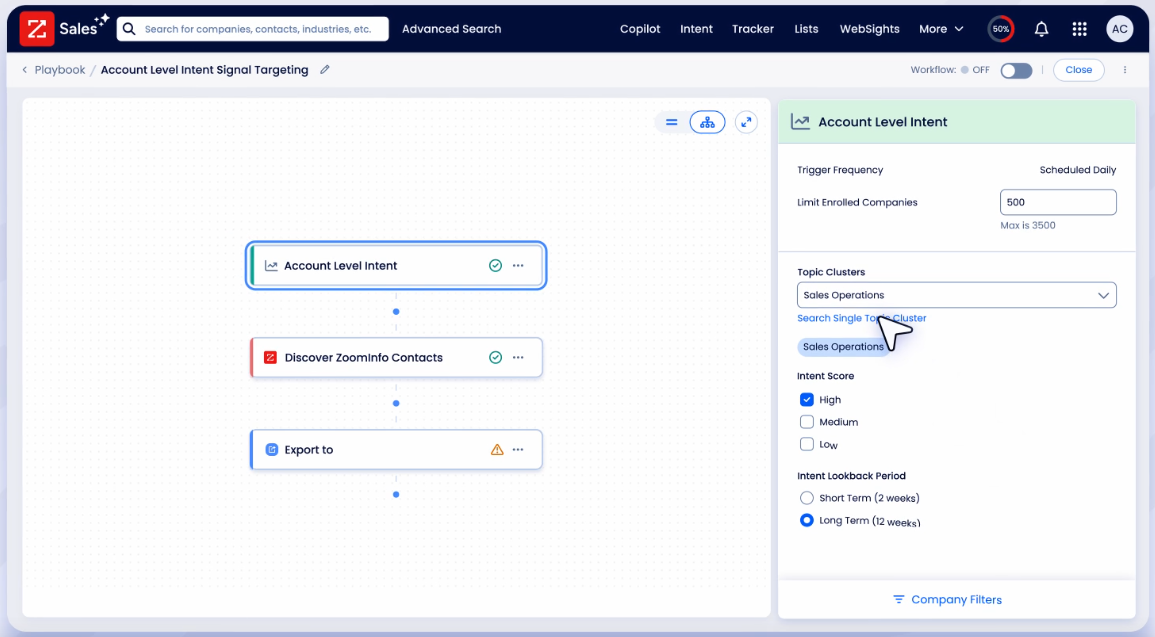Click the Account Level Intent node chart icon
1155x637 pixels.
pyautogui.click(x=271, y=266)
